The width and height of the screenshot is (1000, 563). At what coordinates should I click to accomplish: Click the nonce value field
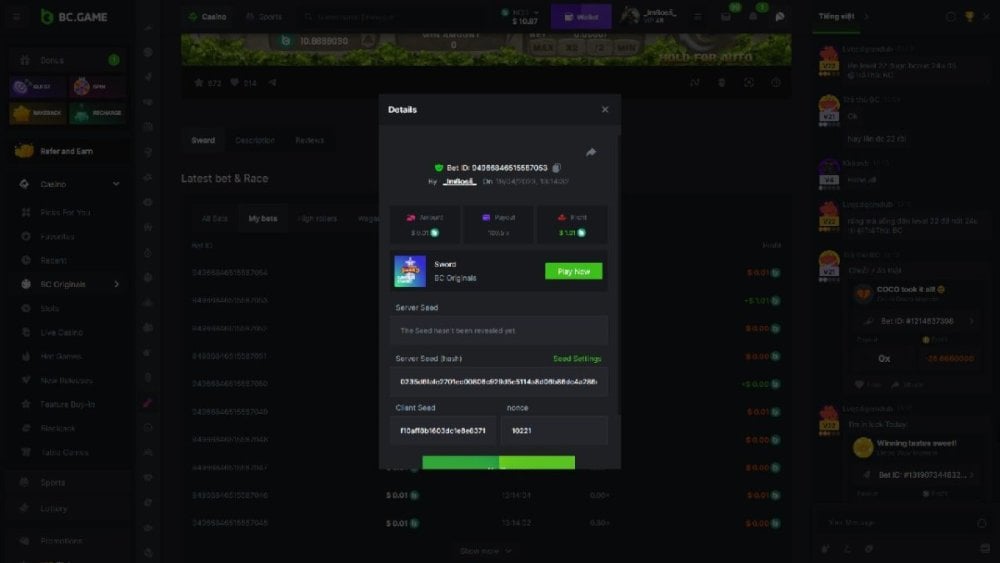[554, 430]
